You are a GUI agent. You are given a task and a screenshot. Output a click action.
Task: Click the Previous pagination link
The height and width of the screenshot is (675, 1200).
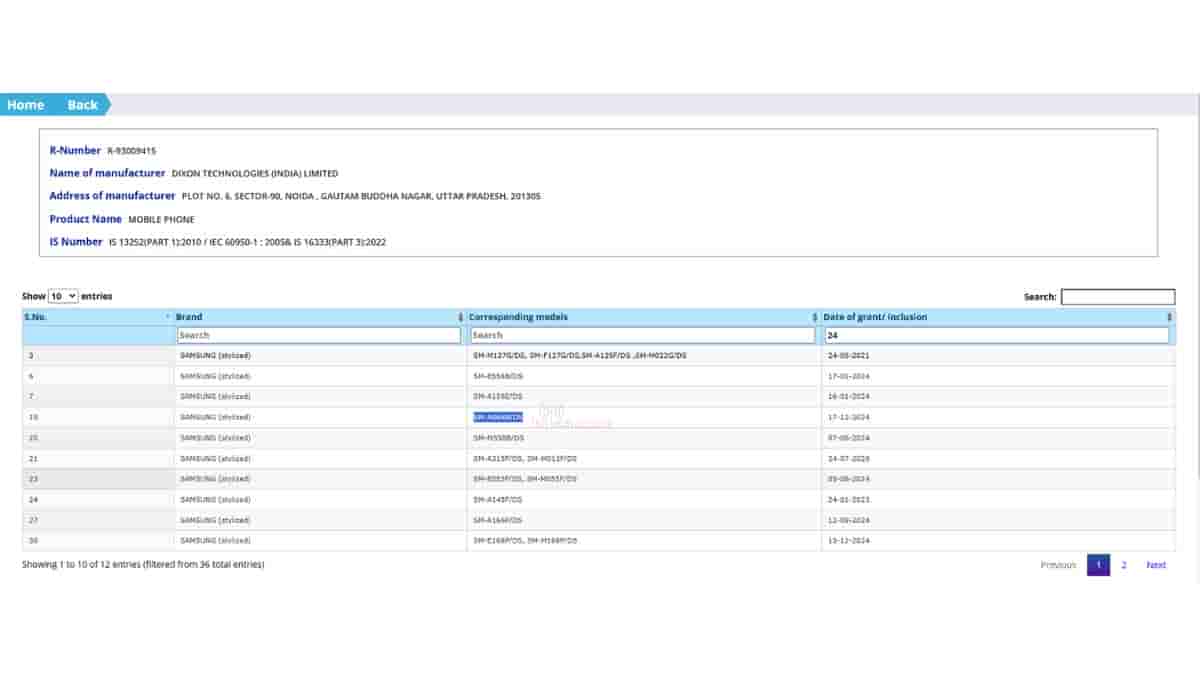pos(1058,565)
